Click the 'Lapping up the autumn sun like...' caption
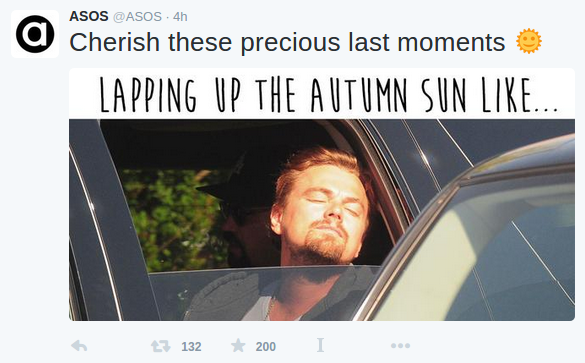Screen dimensions: 585x363 [x=328, y=95]
